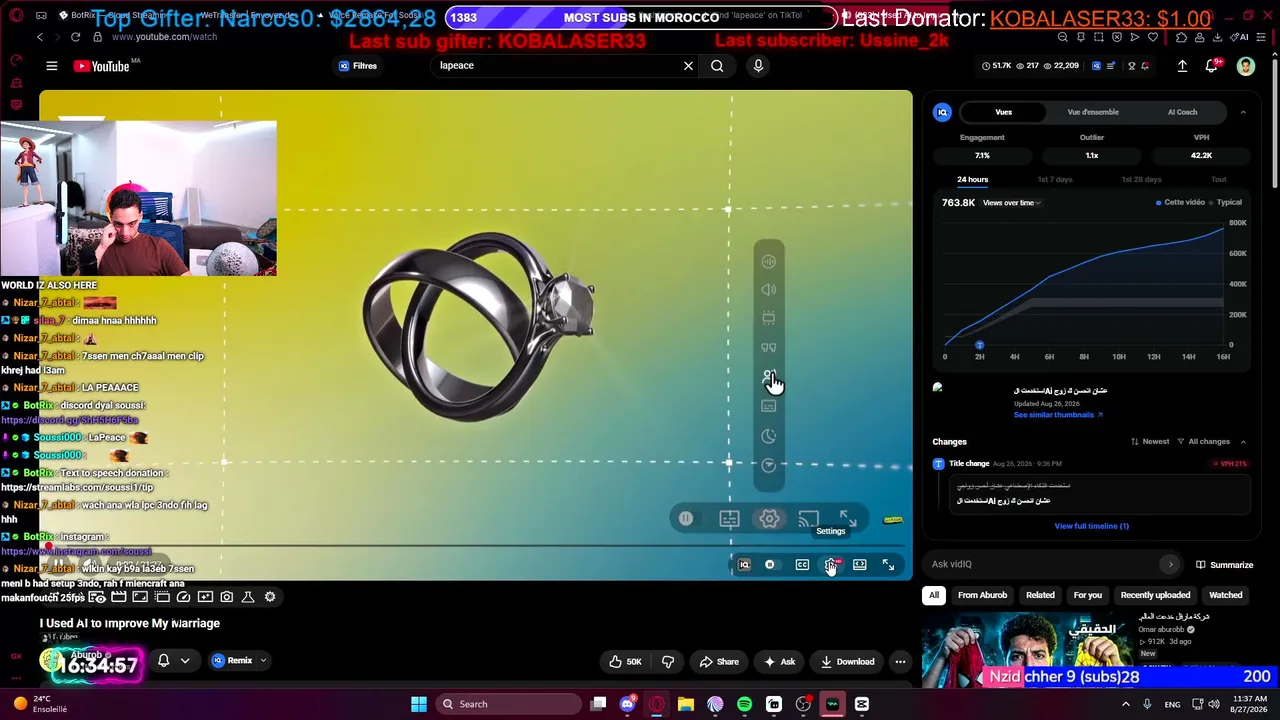The image size is (1280, 720).
Task: Click the video progress bar
Action: click(x=475, y=547)
